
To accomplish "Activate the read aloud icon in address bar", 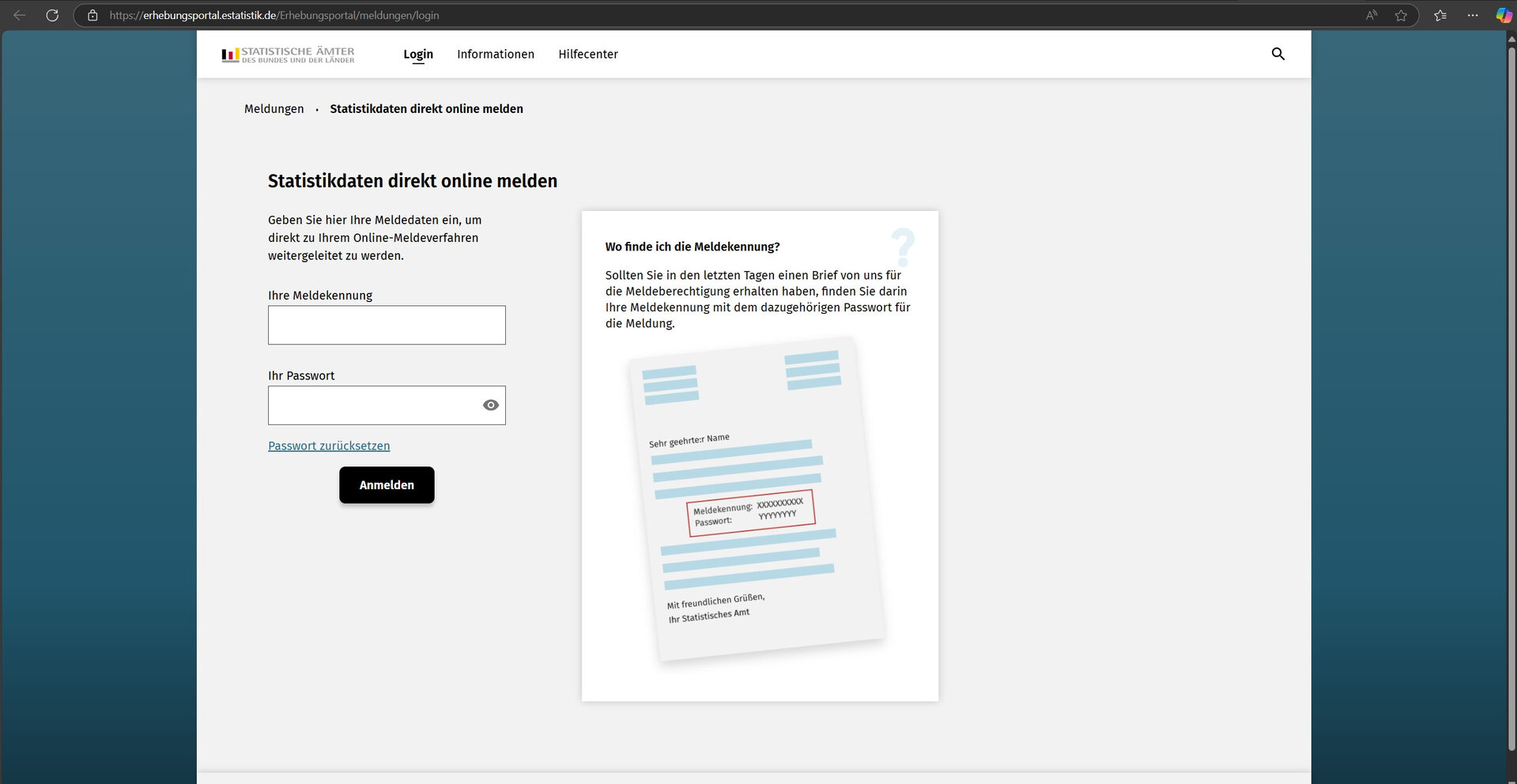I will click(x=1372, y=15).
